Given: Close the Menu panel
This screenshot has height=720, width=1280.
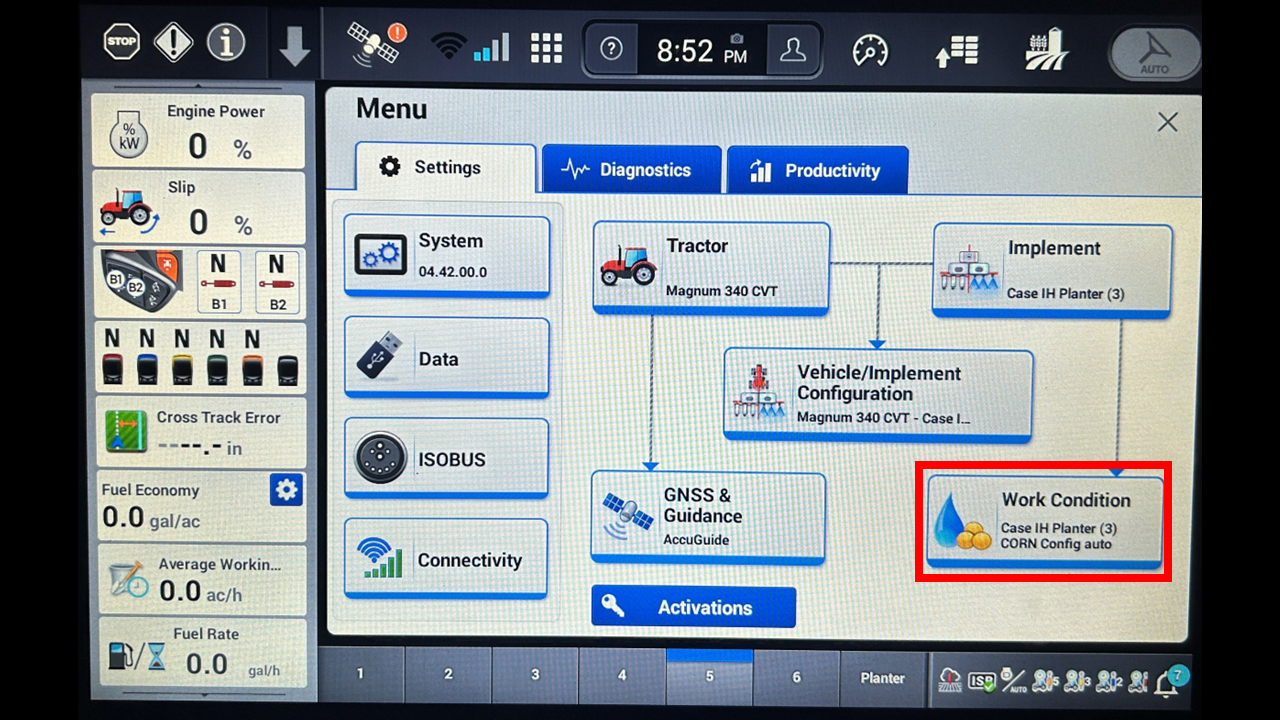Looking at the screenshot, I should (1167, 122).
